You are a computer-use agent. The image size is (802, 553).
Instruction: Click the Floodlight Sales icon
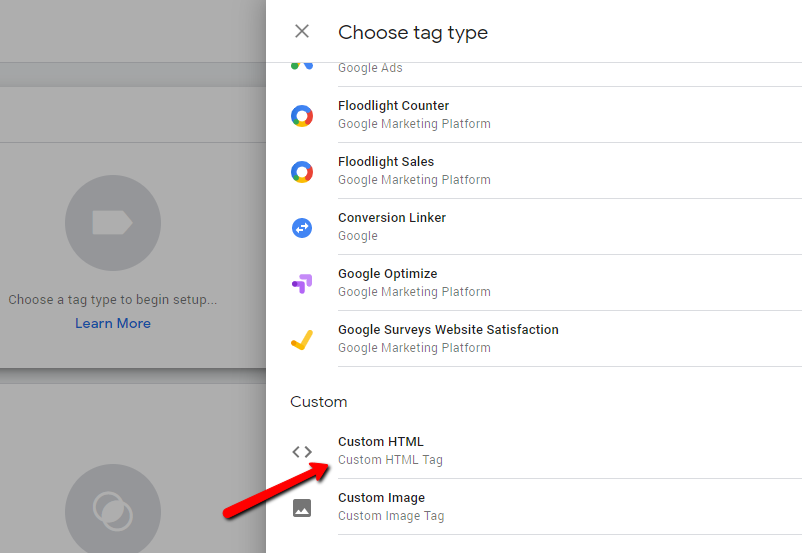(302, 172)
